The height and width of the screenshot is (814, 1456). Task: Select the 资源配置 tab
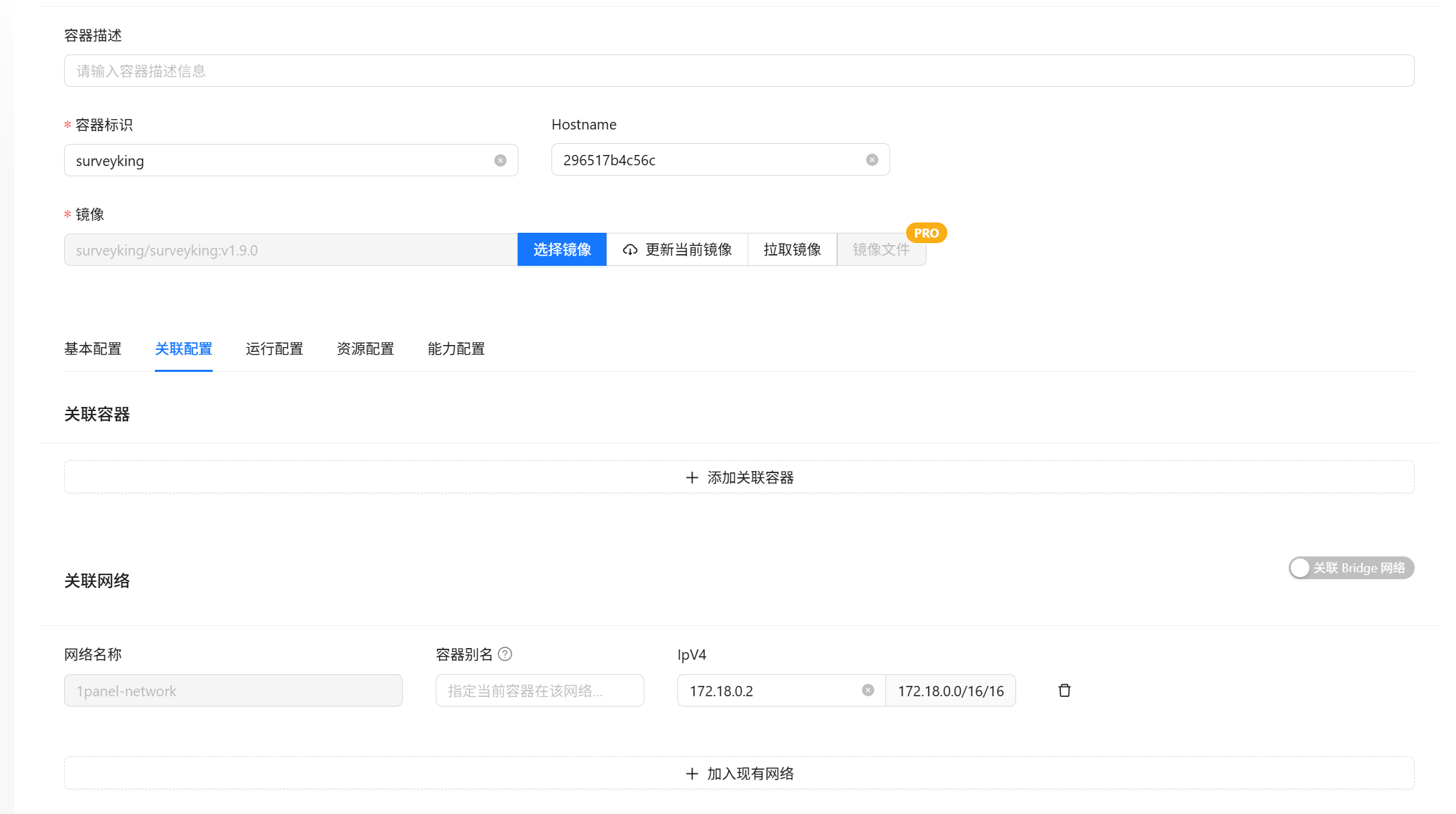point(366,349)
